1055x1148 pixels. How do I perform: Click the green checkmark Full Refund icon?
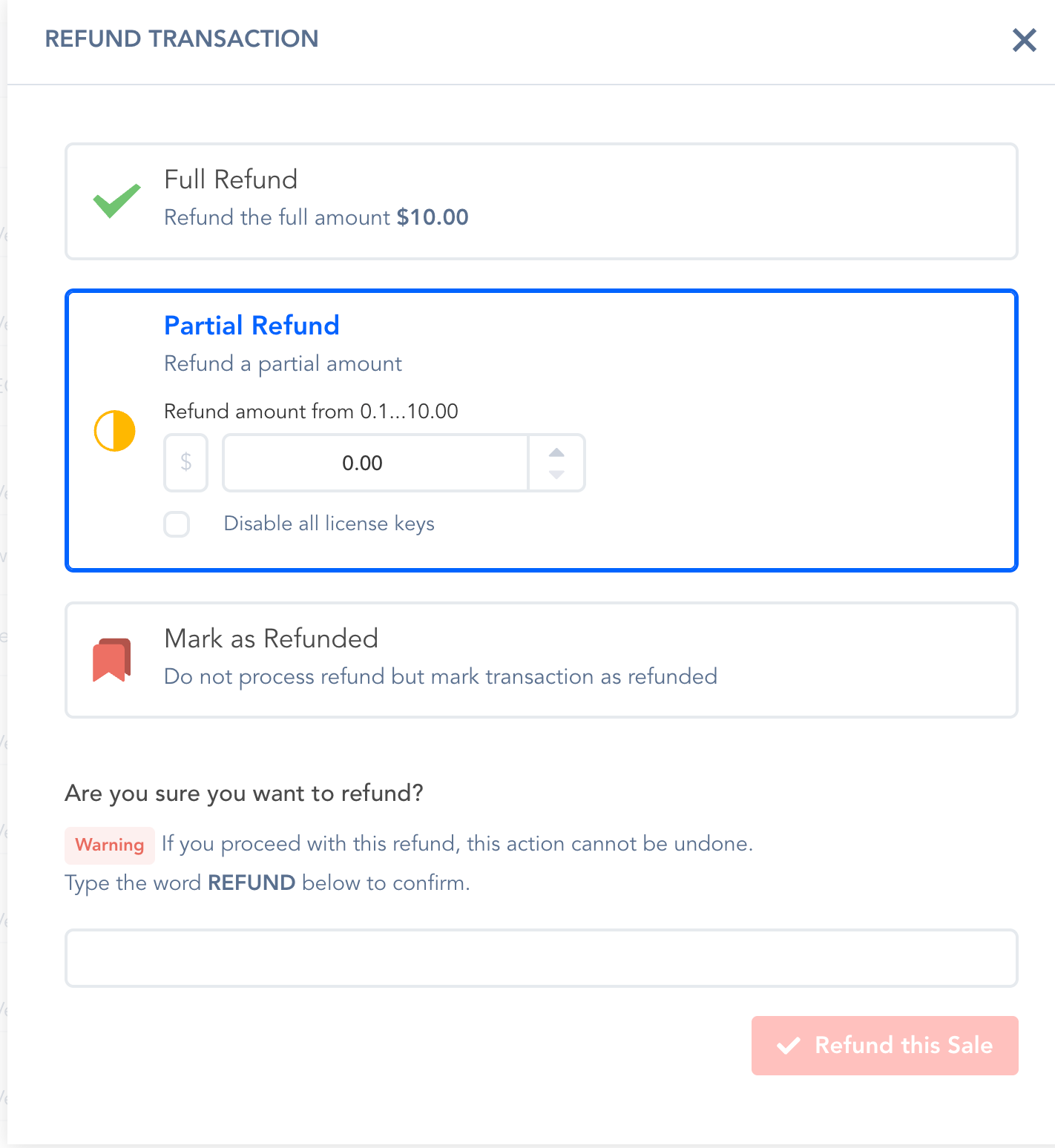(116, 200)
